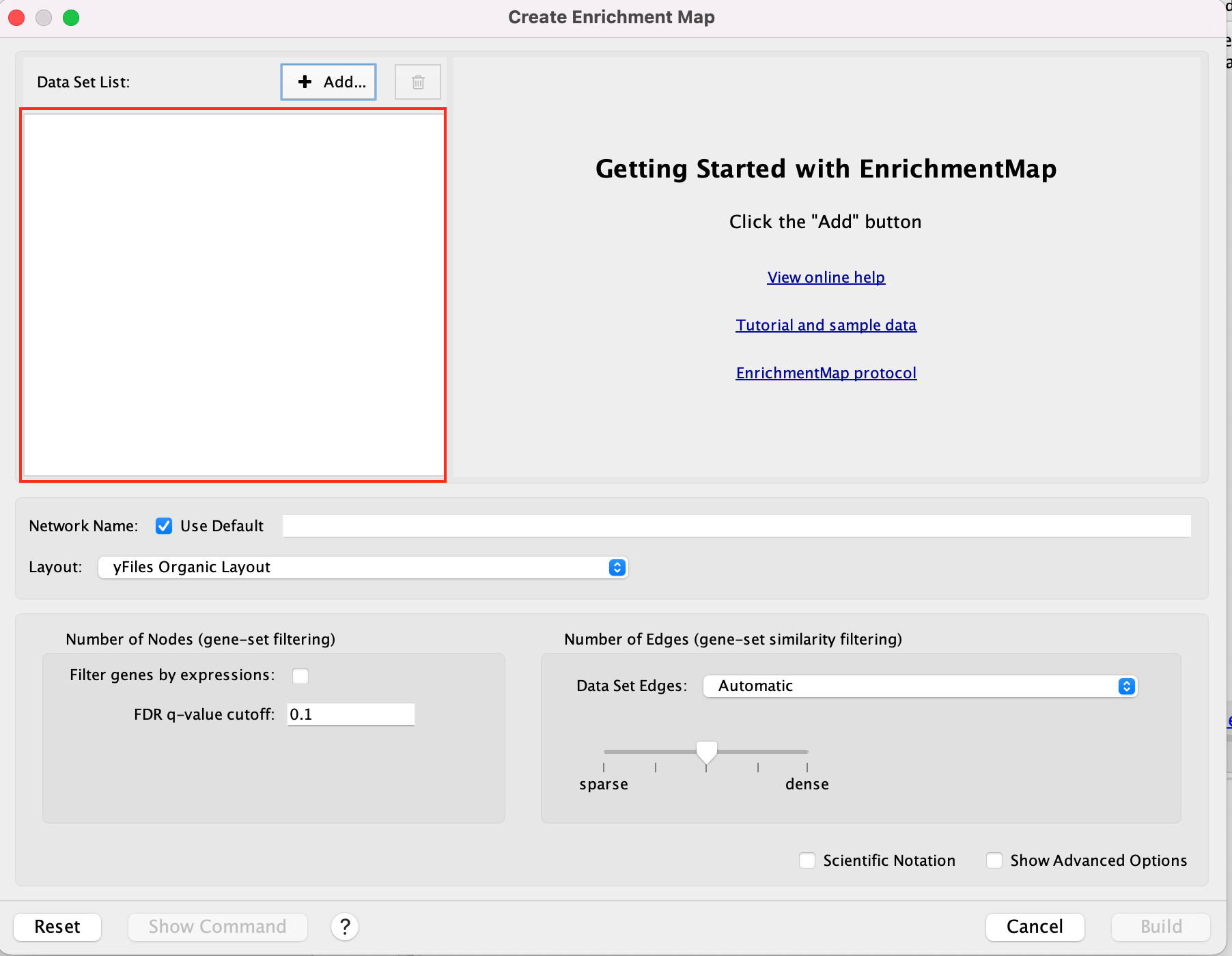Open Tutorial and sample data link

826,325
